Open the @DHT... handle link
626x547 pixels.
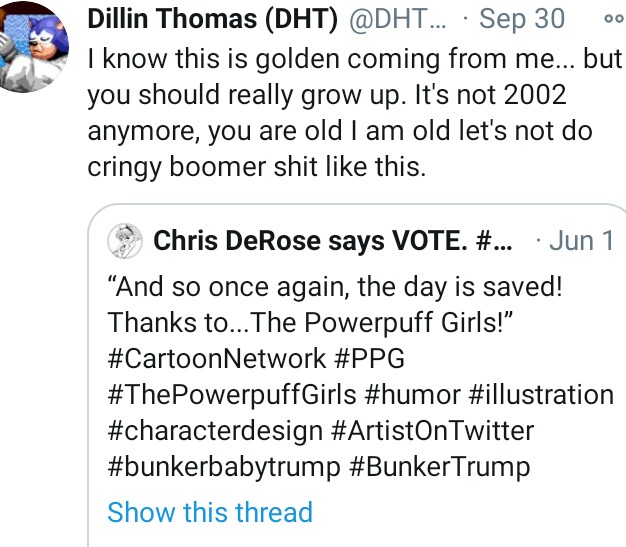pos(398,19)
